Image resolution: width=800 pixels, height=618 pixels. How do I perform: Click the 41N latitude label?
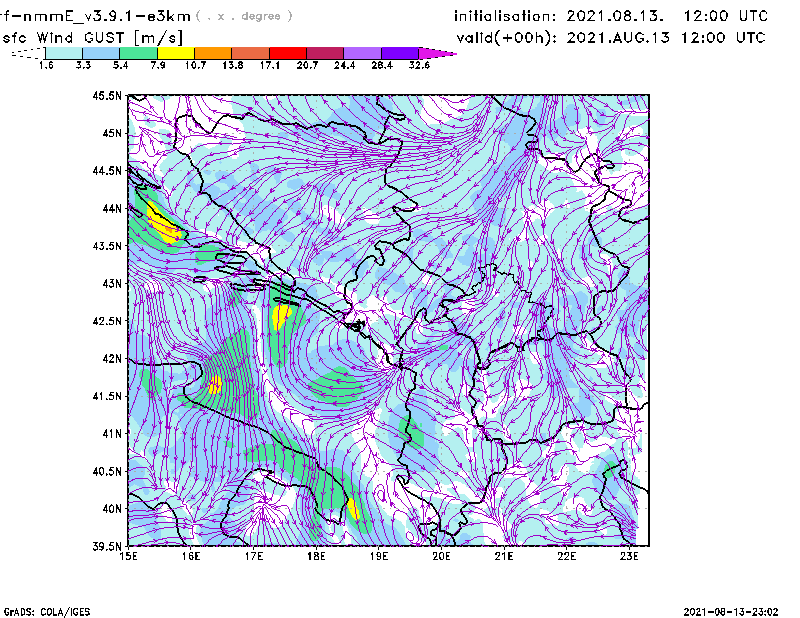tap(112, 433)
